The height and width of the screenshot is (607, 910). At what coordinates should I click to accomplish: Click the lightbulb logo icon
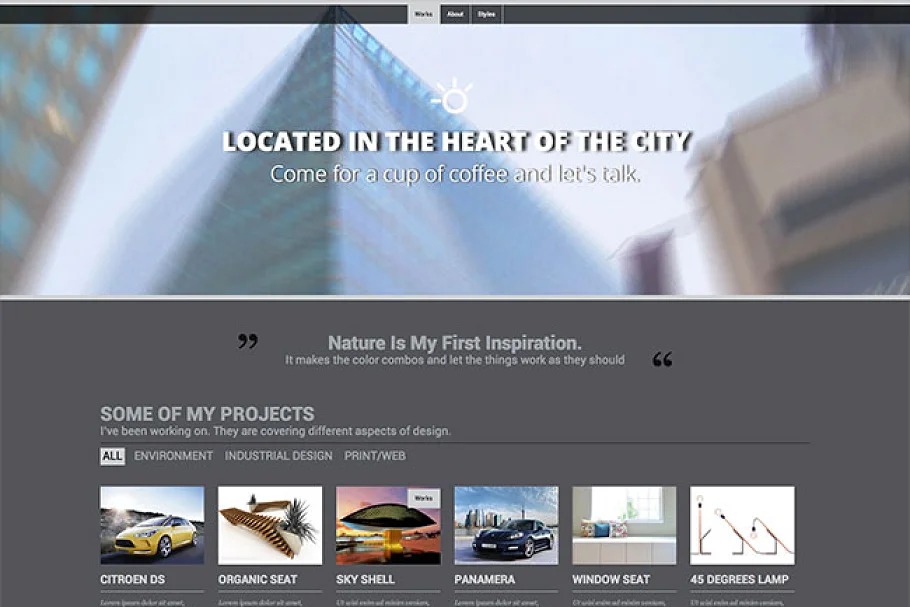click(453, 96)
